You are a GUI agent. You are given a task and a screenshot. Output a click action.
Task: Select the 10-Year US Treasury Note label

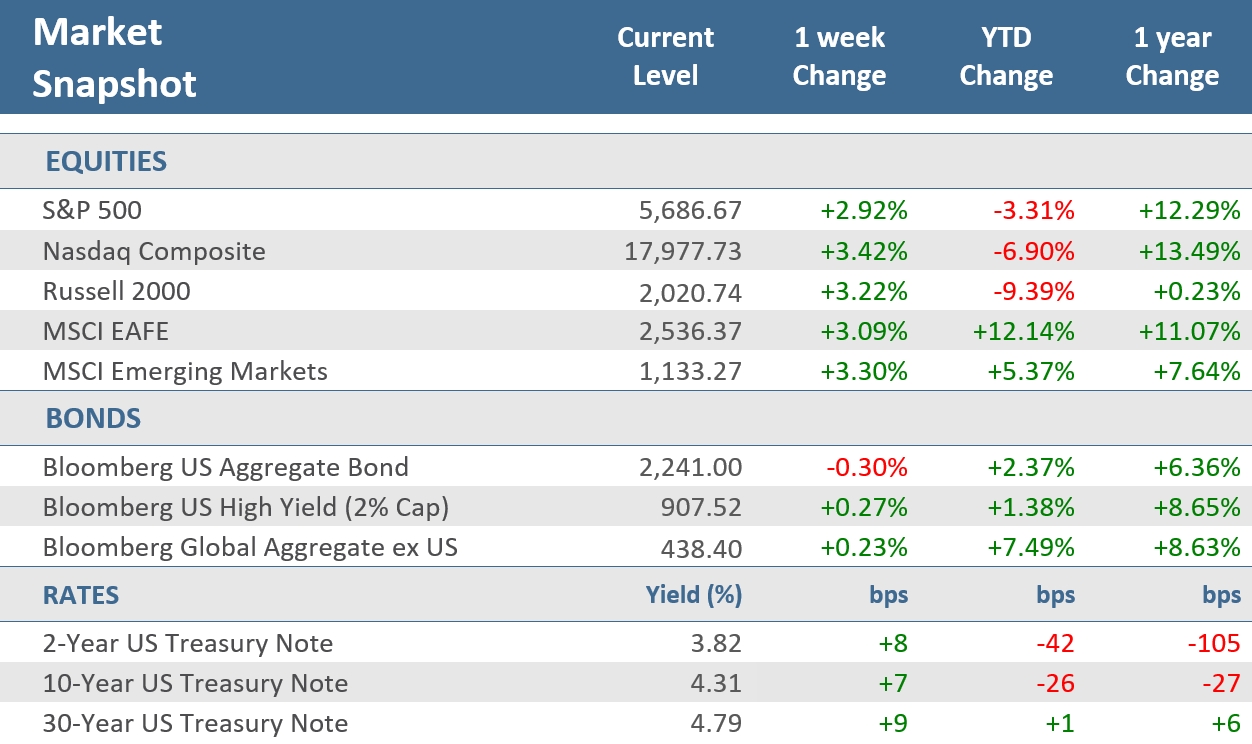[x=195, y=684]
